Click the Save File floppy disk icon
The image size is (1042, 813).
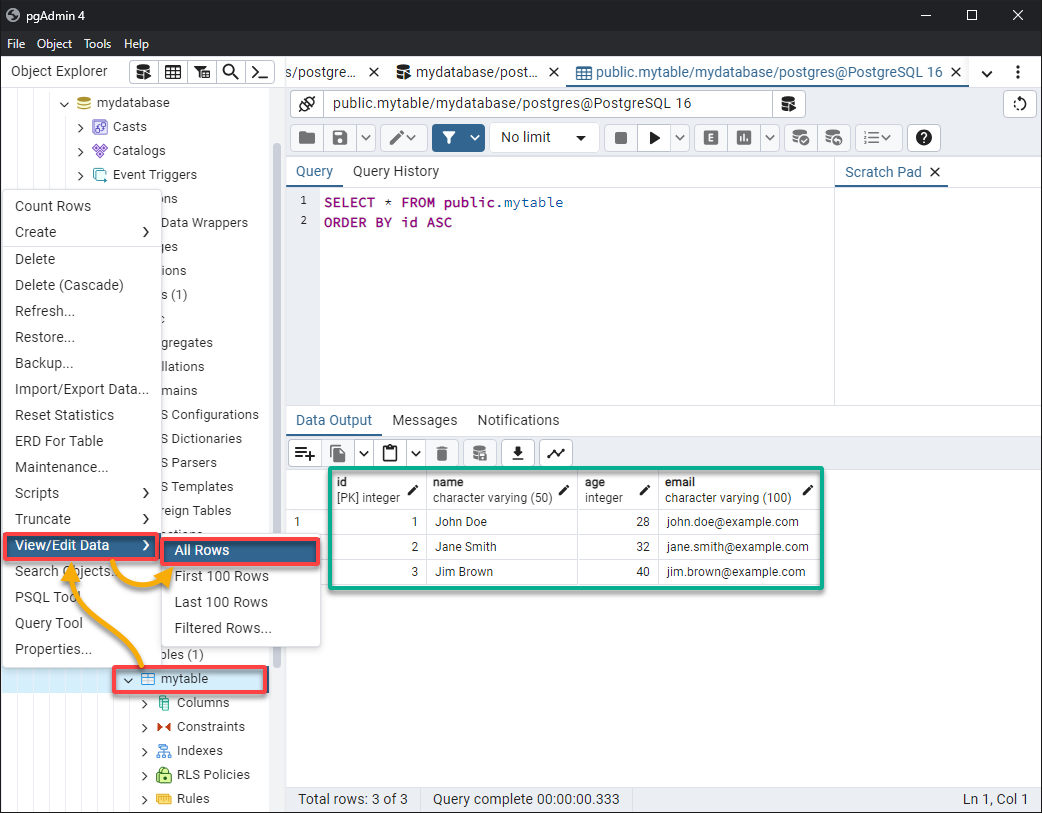pos(340,138)
